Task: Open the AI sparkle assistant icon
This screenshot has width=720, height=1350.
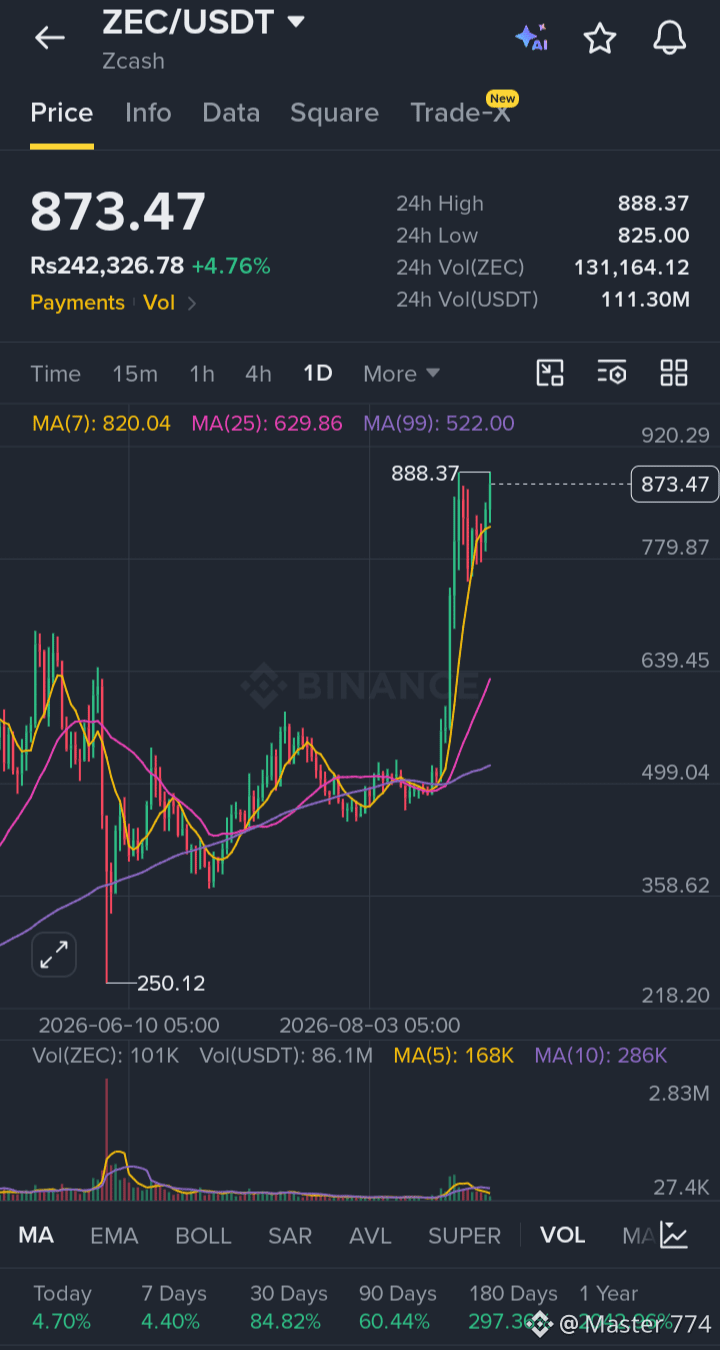Action: pos(531,38)
